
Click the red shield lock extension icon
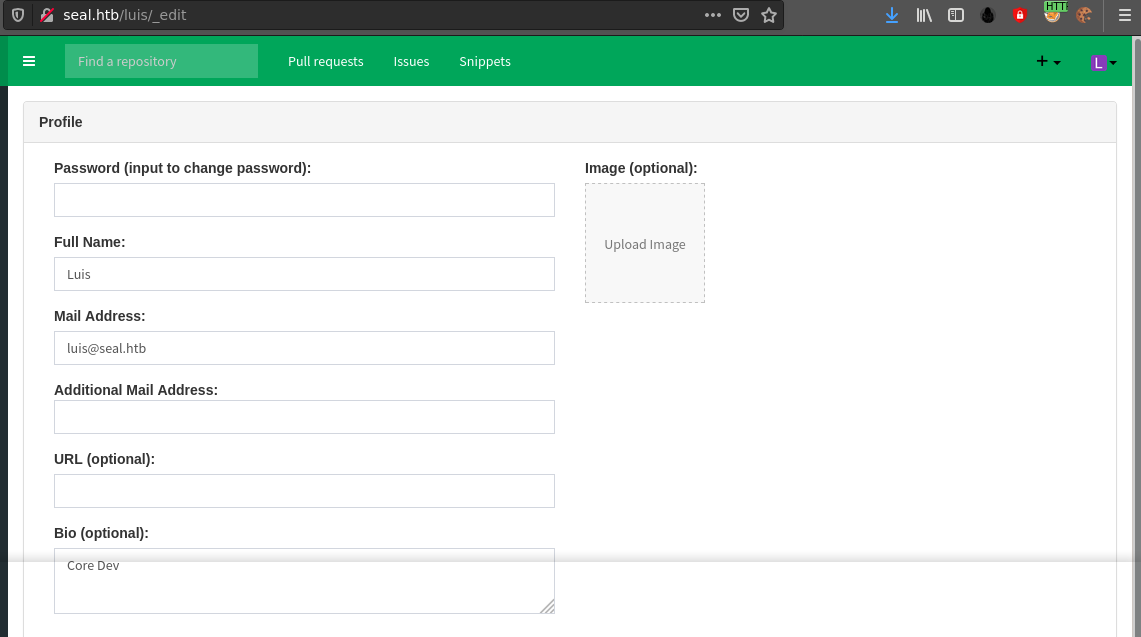[1020, 15]
